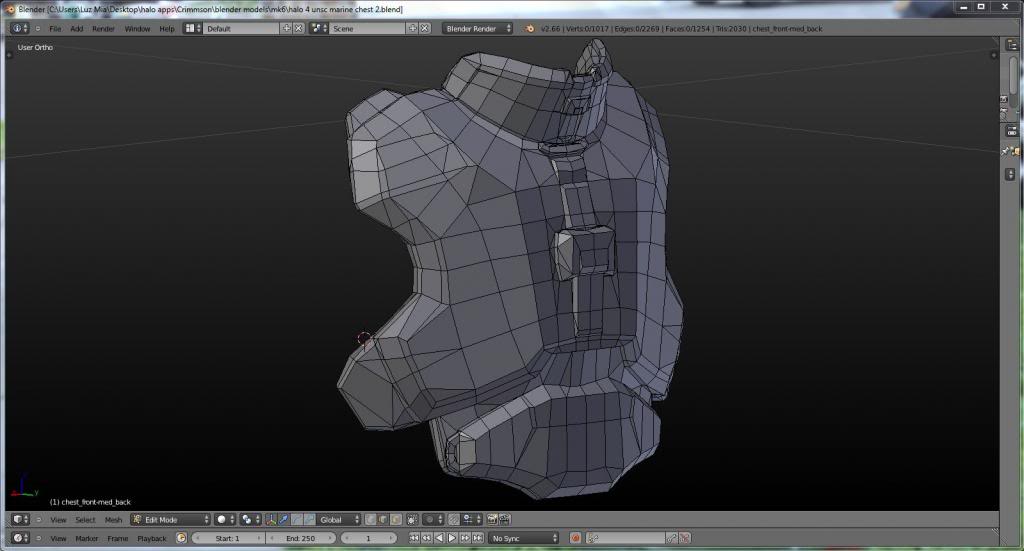The width and height of the screenshot is (1024, 551).
Task: Delete the Default screen layout
Action: pos(298,28)
